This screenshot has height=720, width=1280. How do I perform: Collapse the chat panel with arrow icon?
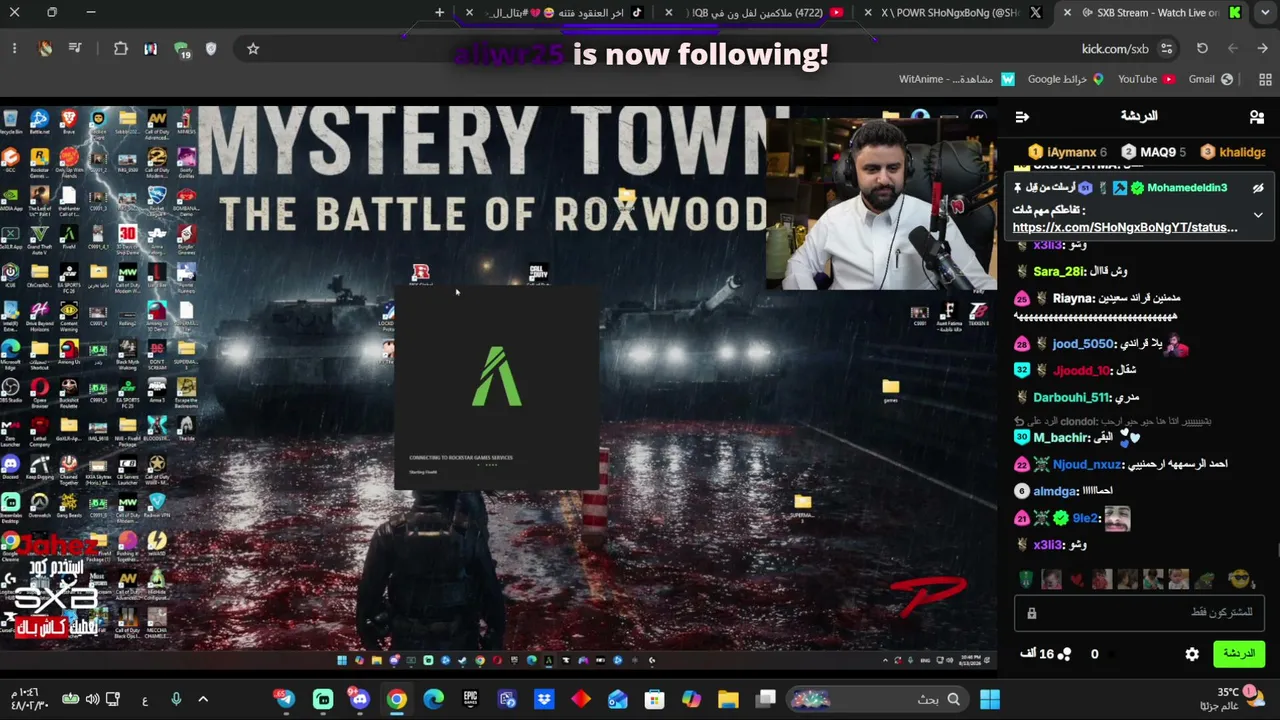(1022, 117)
